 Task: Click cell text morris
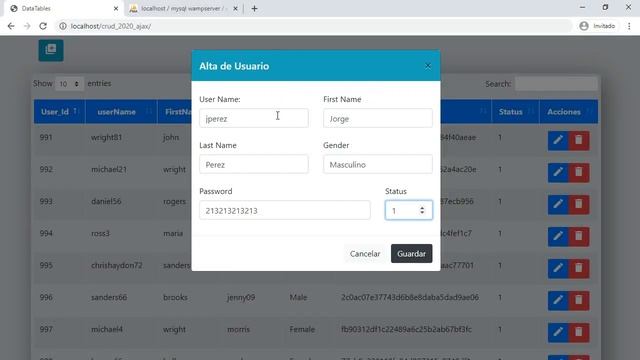(x=238, y=329)
